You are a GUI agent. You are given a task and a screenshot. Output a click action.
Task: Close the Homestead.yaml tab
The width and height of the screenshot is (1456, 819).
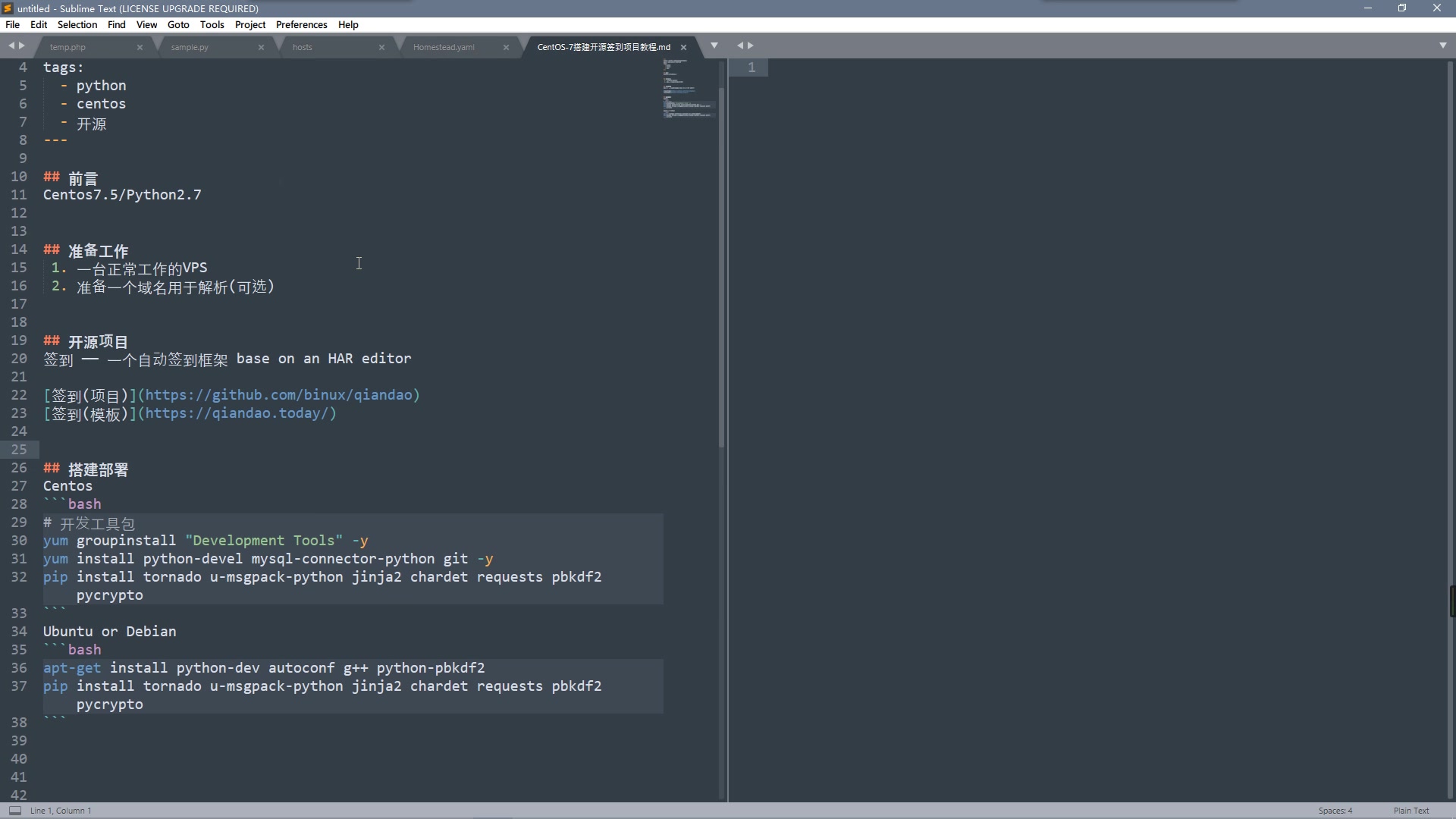tap(506, 47)
